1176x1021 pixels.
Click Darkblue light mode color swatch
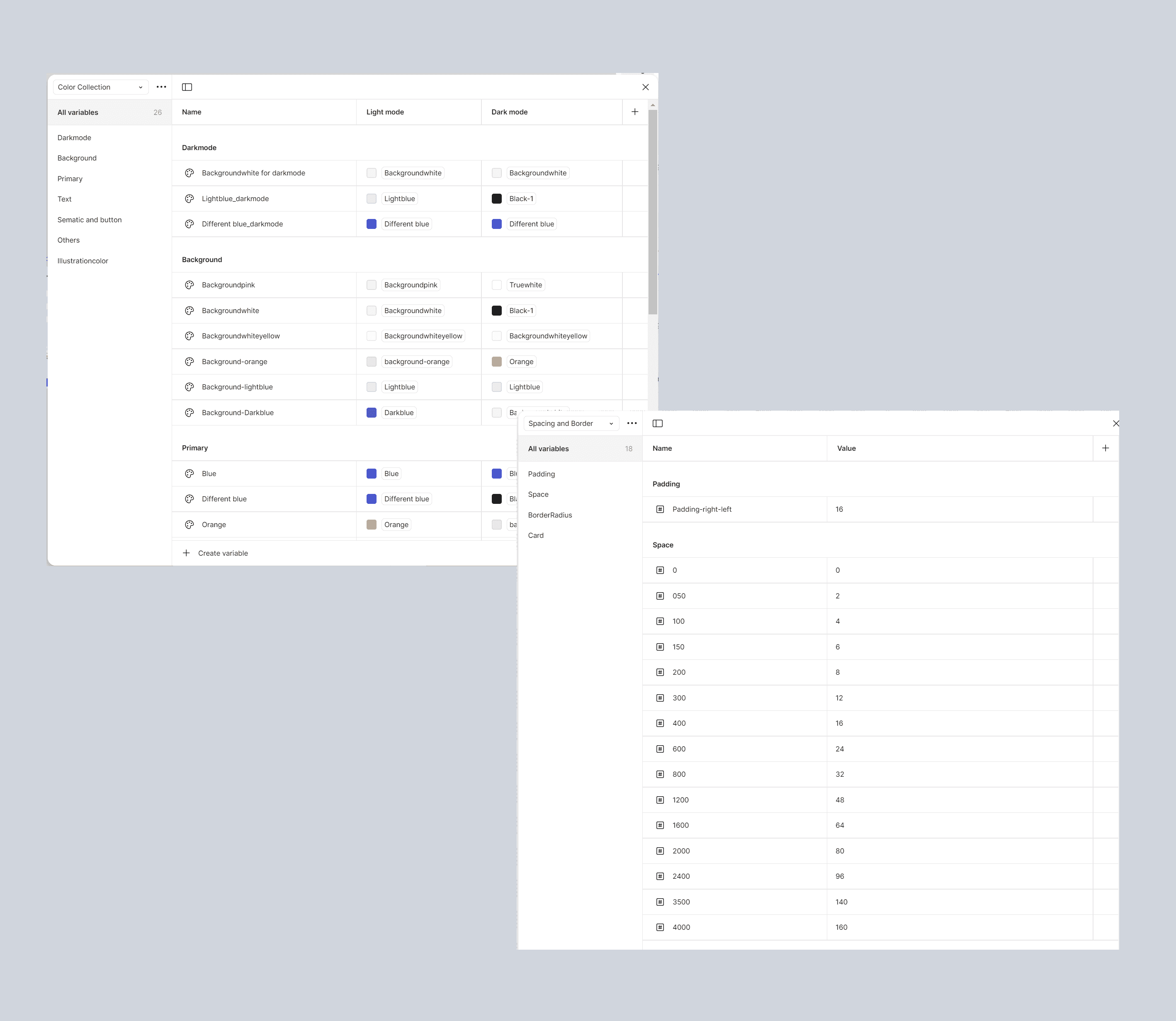tap(372, 413)
